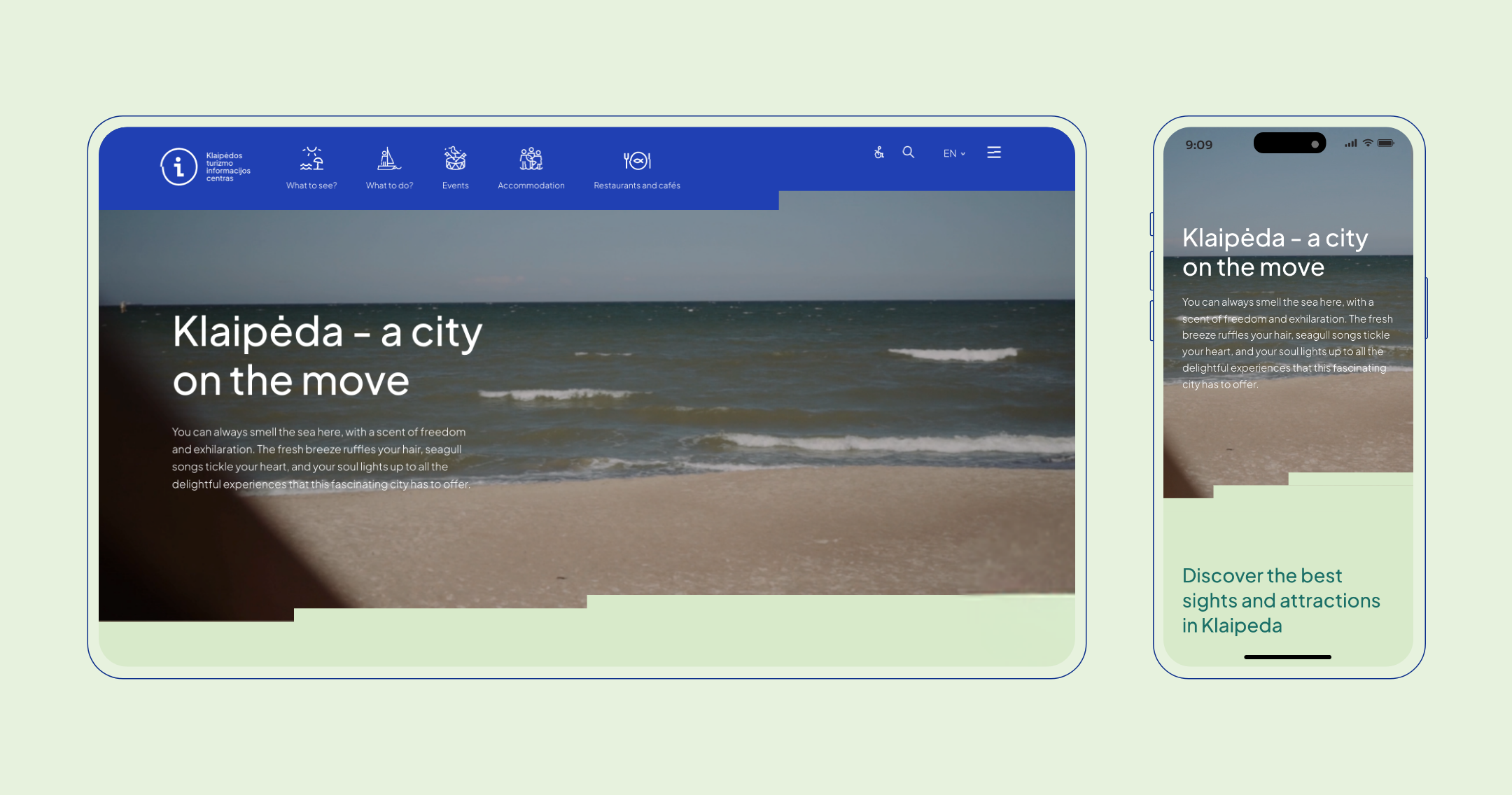
Task: Select Accommodation menu label
Action: coord(531,185)
